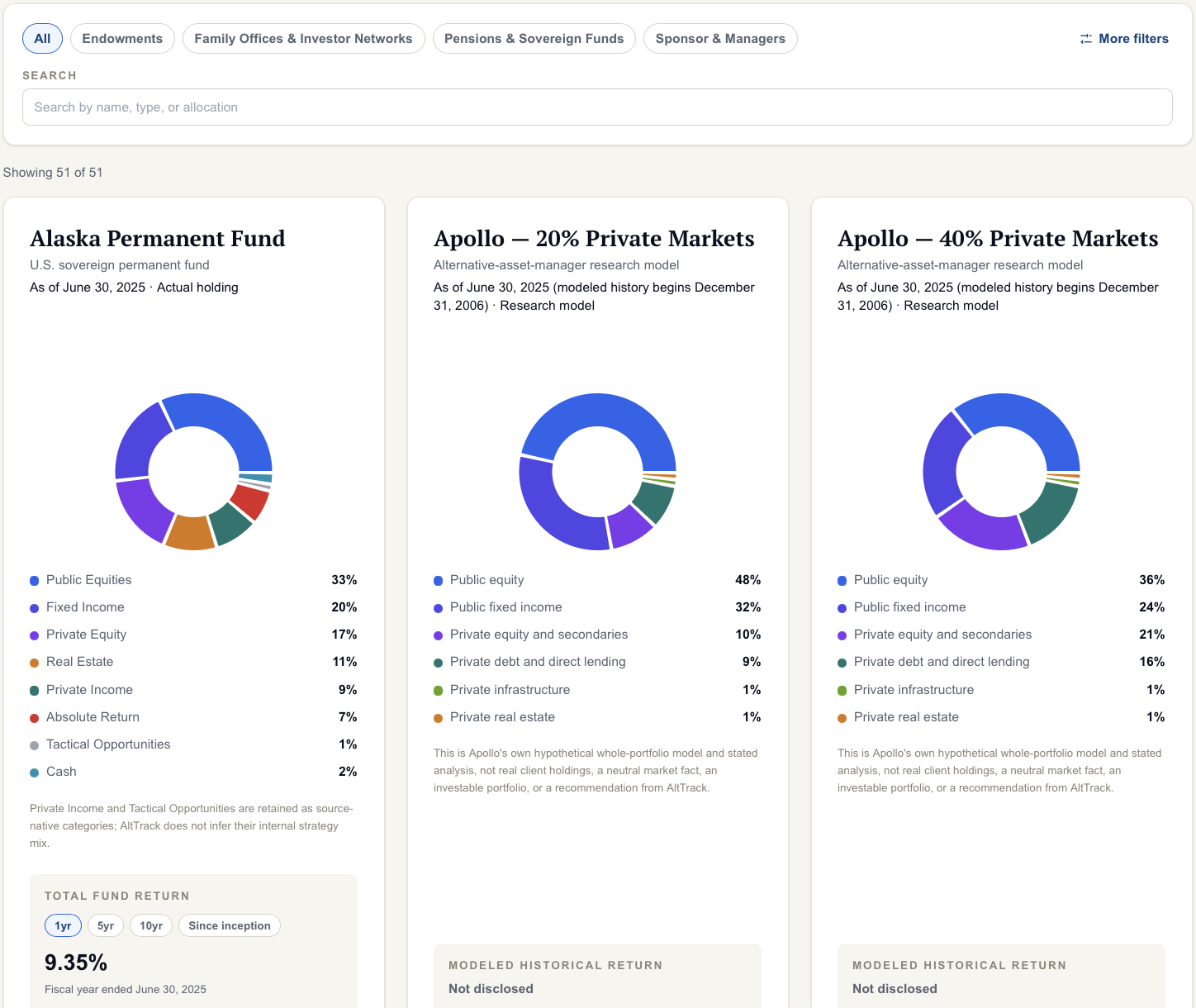Screen dimensions: 1196x1008
Task: Click Public equity 36% in Apollo 40% card
Action: 1001,580
